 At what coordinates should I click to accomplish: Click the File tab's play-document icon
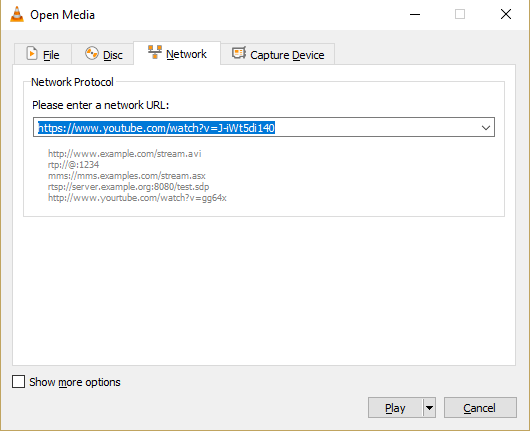(x=32, y=54)
